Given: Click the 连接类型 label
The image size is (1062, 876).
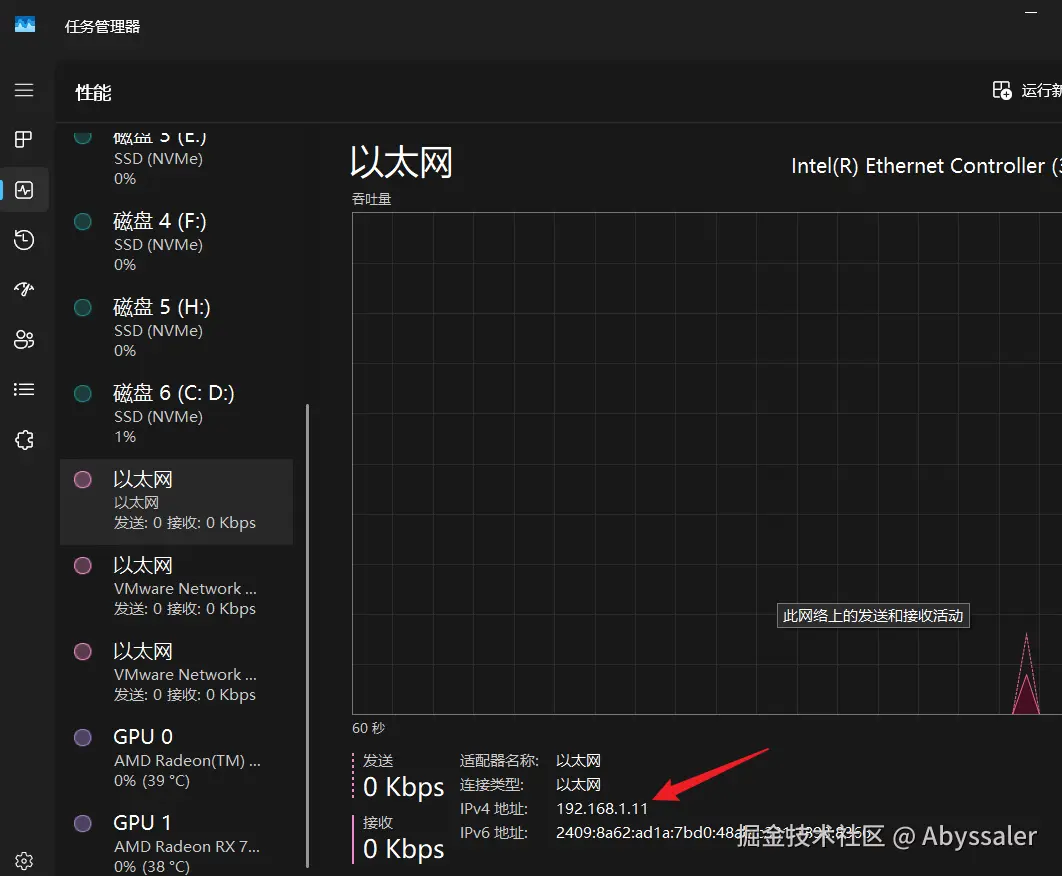Looking at the screenshot, I should pos(492,785).
